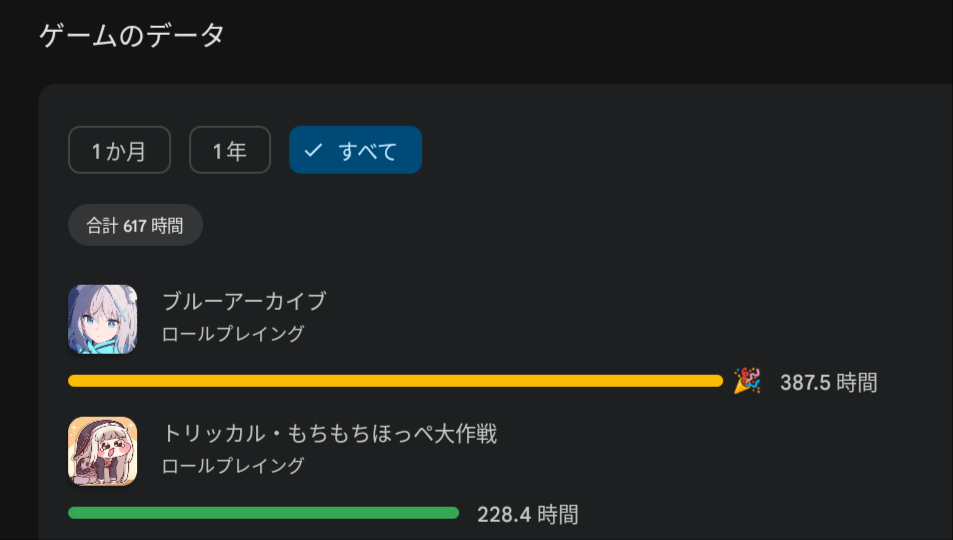Click the 387.5 時間 playtime value
Viewport: 953px width, 540px height.
[828, 382]
